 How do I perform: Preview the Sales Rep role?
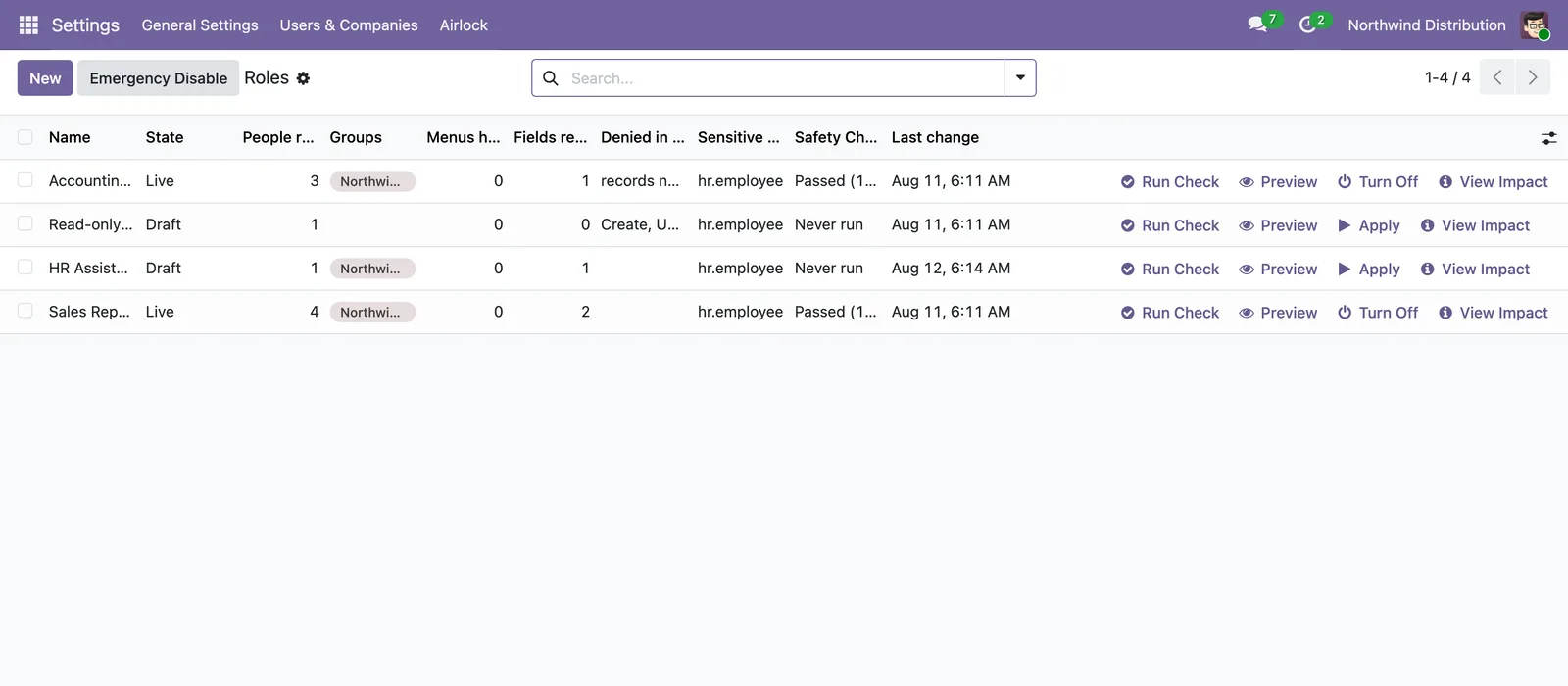click(1278, 313)
